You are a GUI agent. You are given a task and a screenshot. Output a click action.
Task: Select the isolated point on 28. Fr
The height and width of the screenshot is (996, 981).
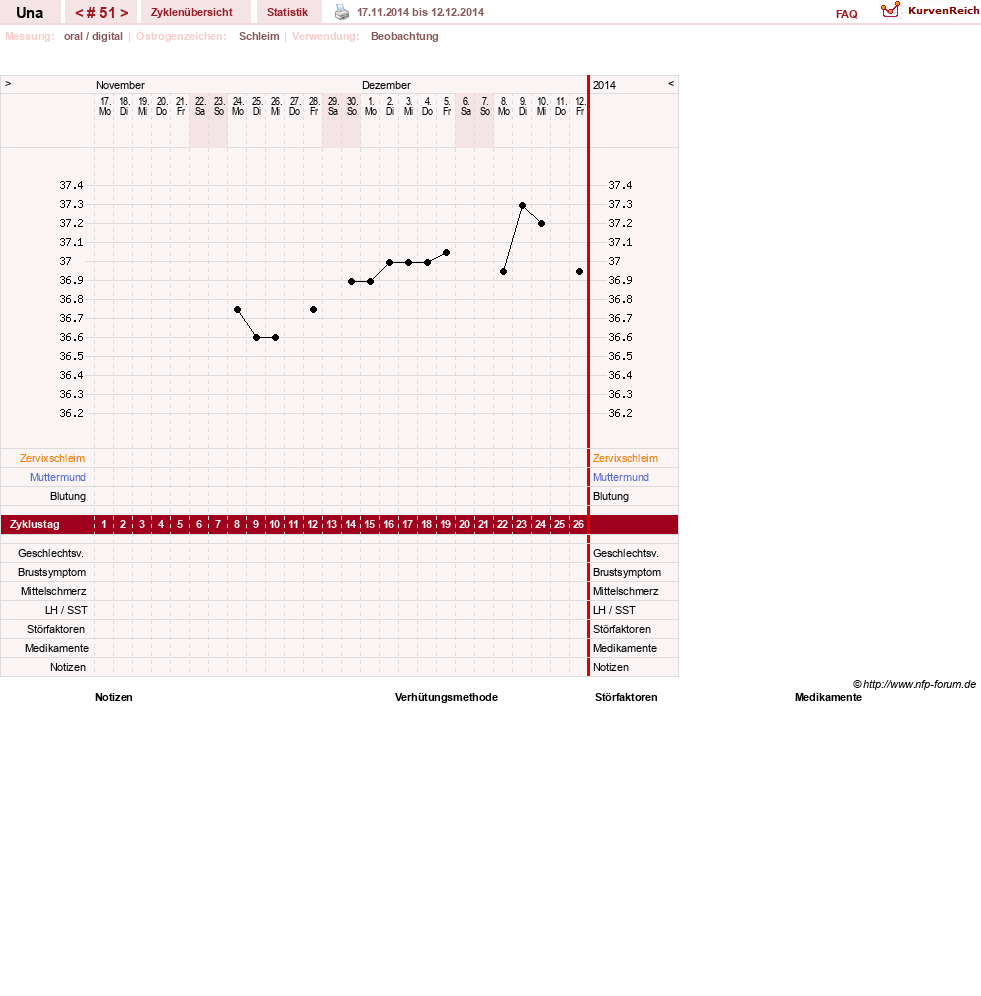(313, 309)
